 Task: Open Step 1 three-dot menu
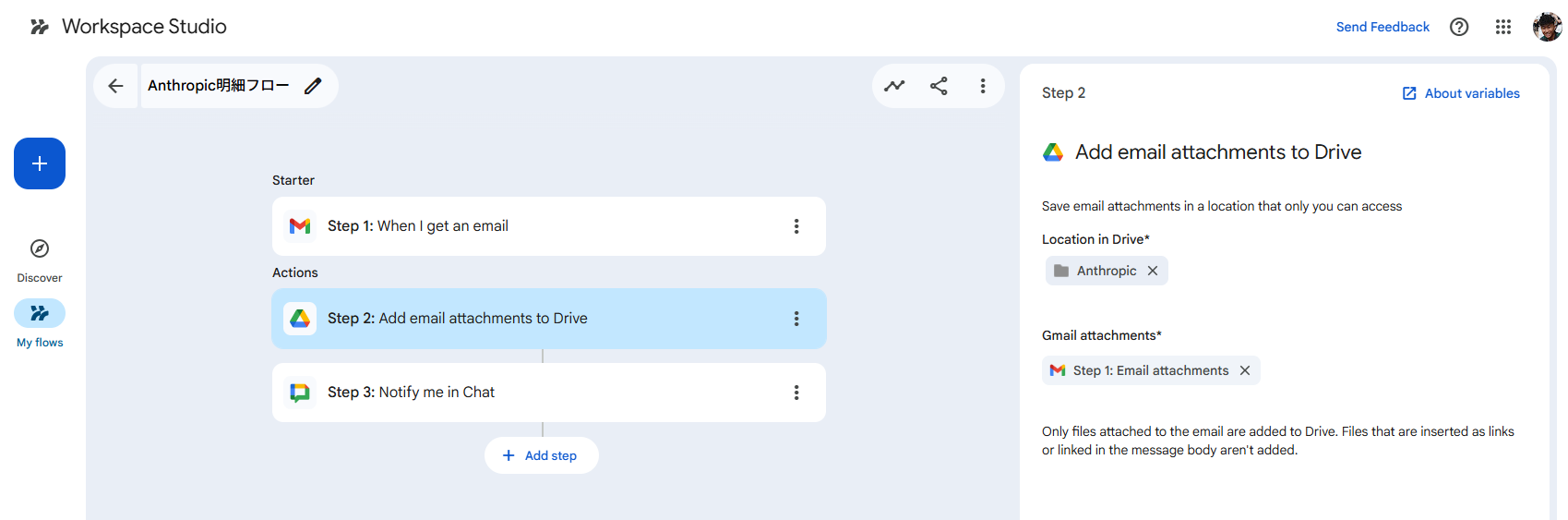point(796,226)
